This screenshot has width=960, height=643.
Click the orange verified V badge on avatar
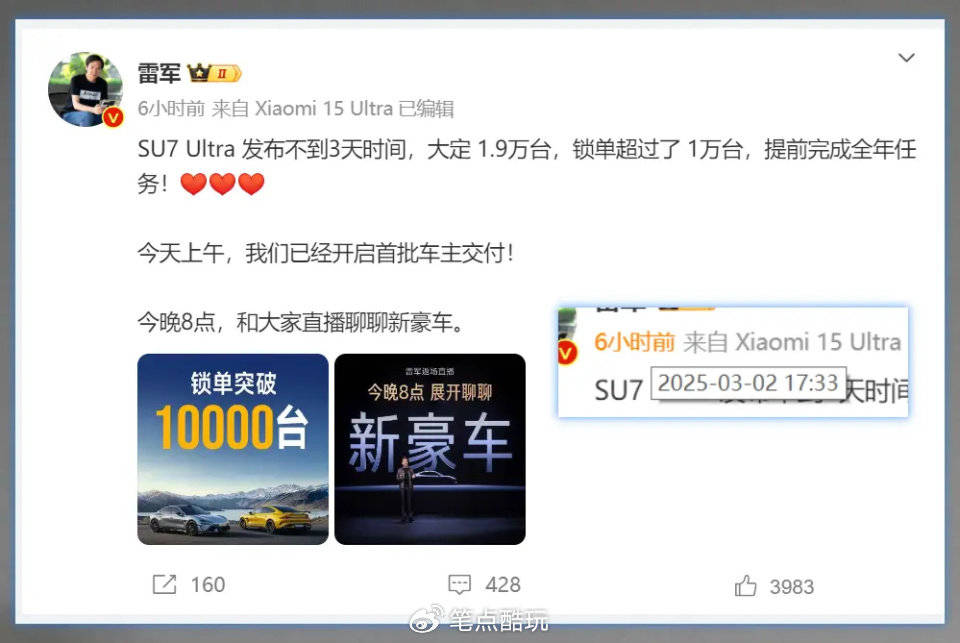113,117
